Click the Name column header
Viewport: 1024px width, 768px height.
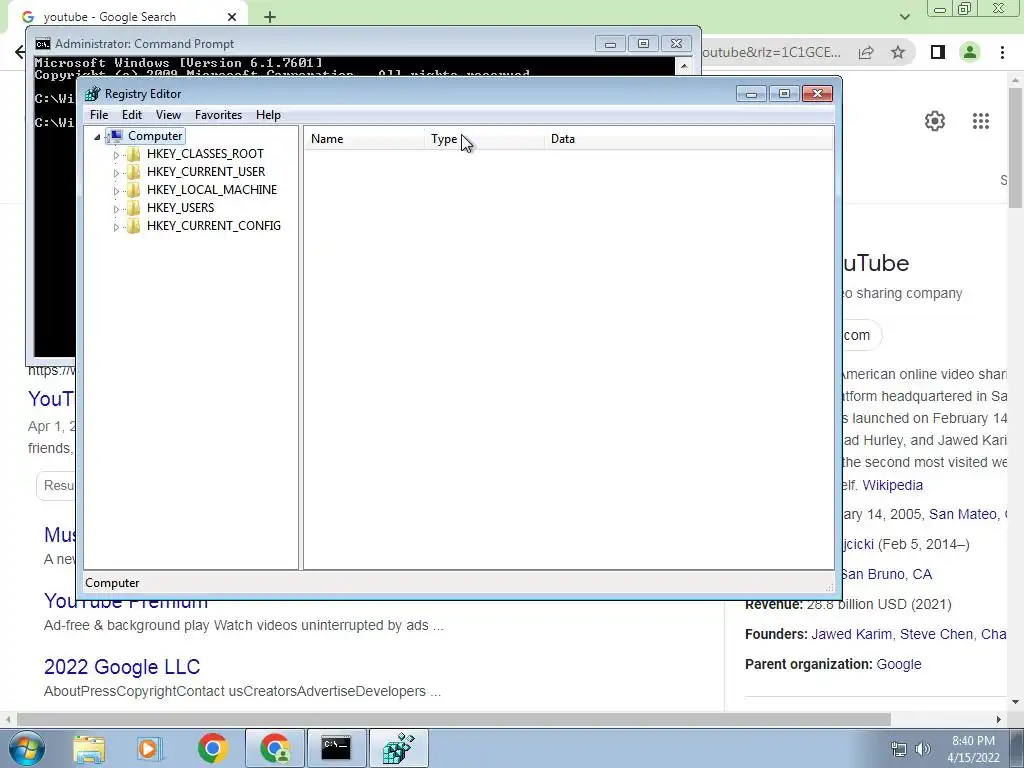[364, 138]
